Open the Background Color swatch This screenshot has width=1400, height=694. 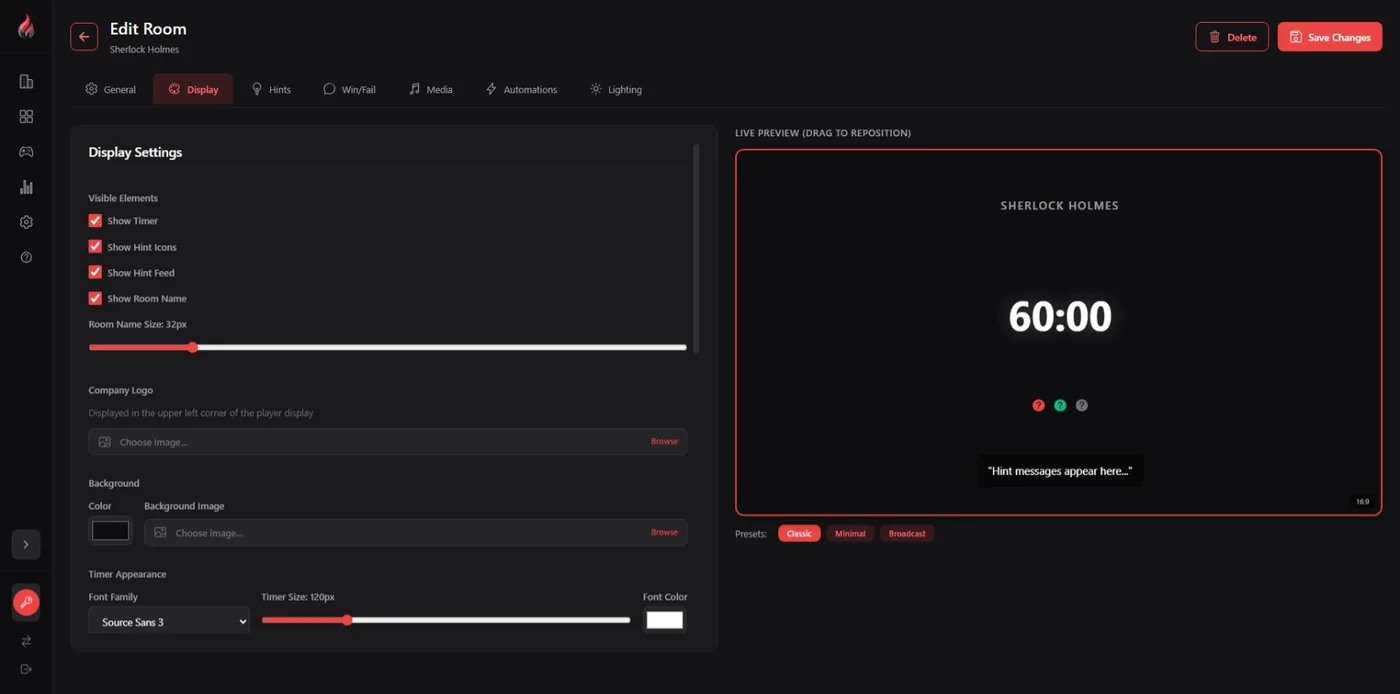click(x=110, y=532)
